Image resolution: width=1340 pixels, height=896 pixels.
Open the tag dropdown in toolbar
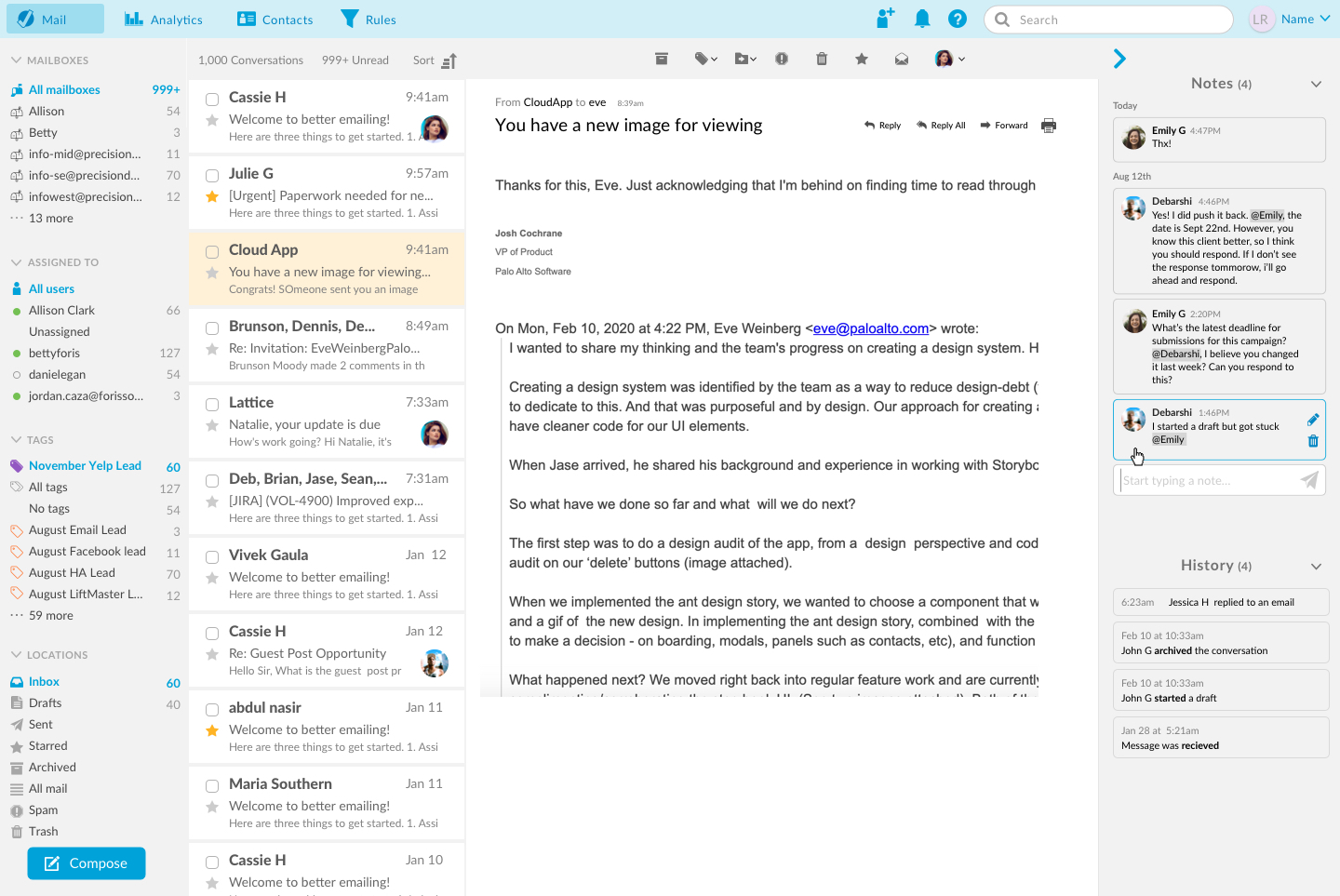pyautogui.click(x=706, y=59)
